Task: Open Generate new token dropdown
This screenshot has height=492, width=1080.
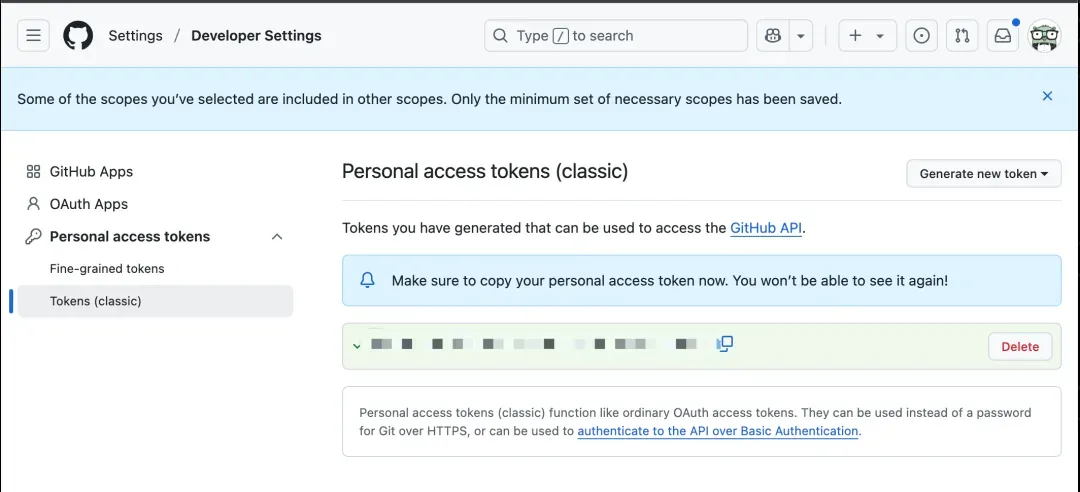Action: 984,174
